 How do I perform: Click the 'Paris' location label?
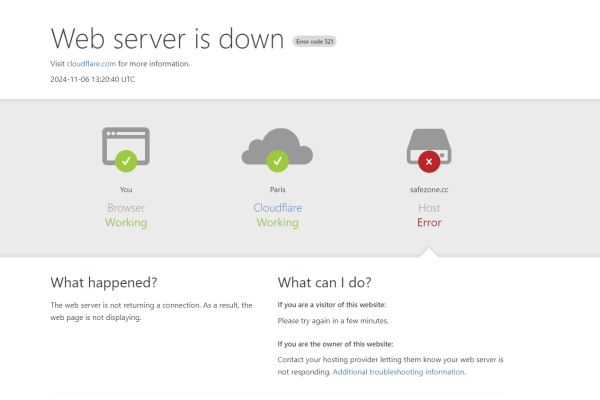click(277, 189)
